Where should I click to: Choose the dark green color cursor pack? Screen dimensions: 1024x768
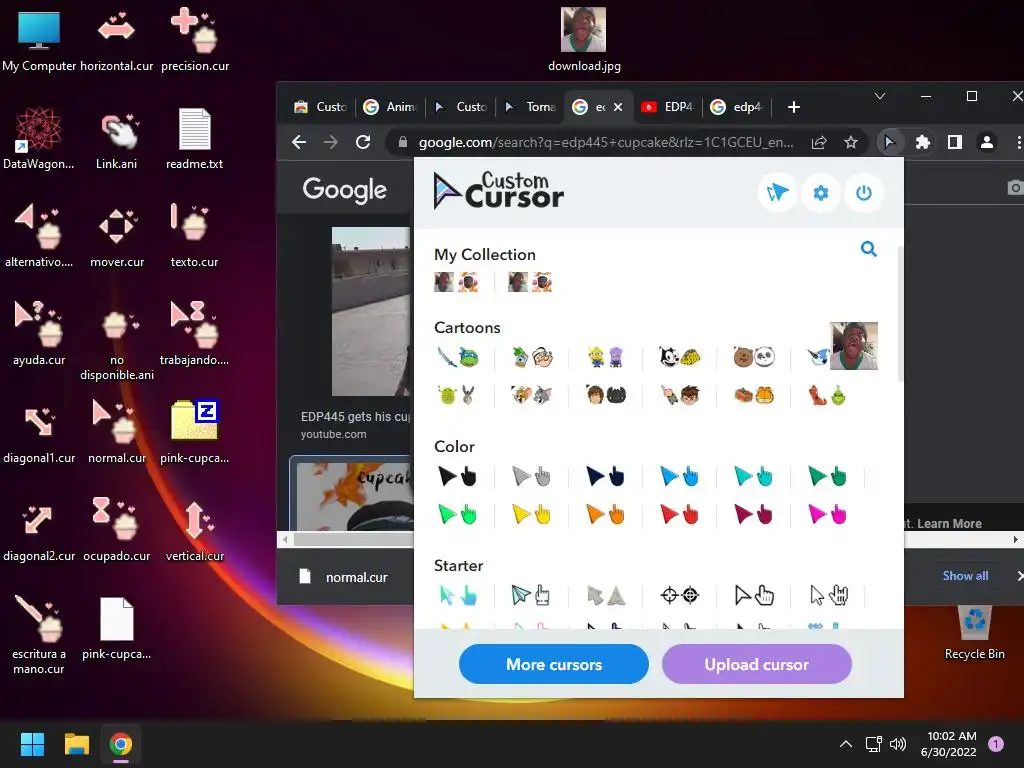(x=827, y=477)
